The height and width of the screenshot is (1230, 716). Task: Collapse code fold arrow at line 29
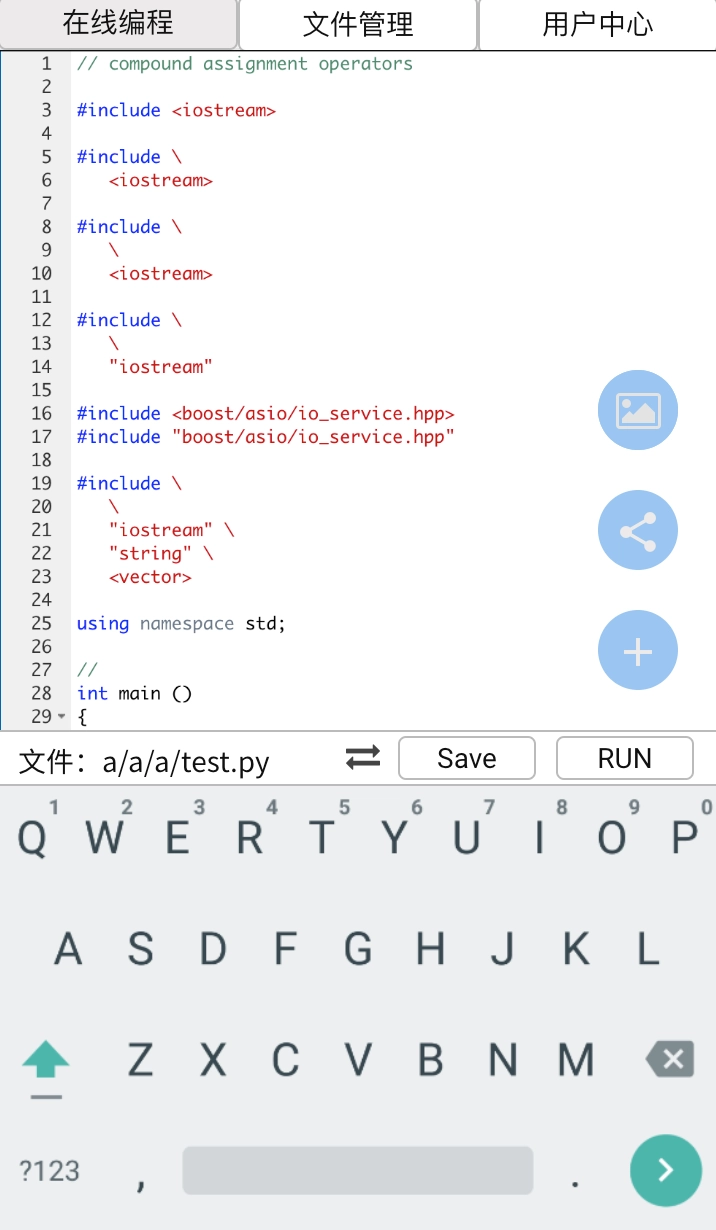(x=61, y=717)
